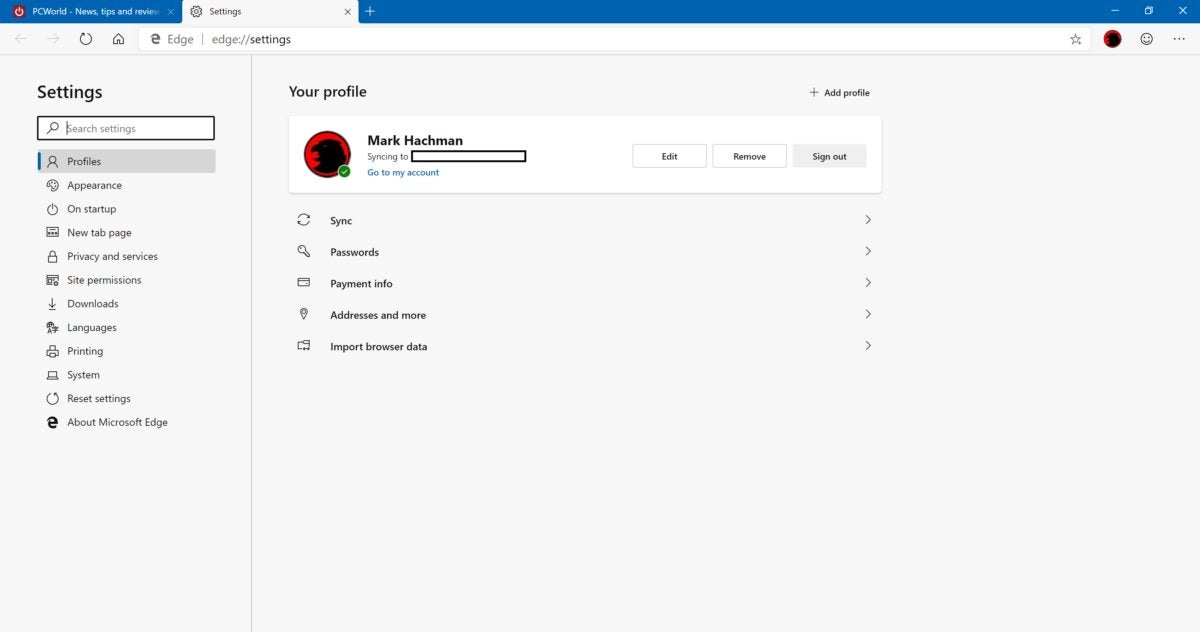This screenshot has height=632, width=1200.
Task: Click the Import browser data label
Action: click(x=378, y=347)
